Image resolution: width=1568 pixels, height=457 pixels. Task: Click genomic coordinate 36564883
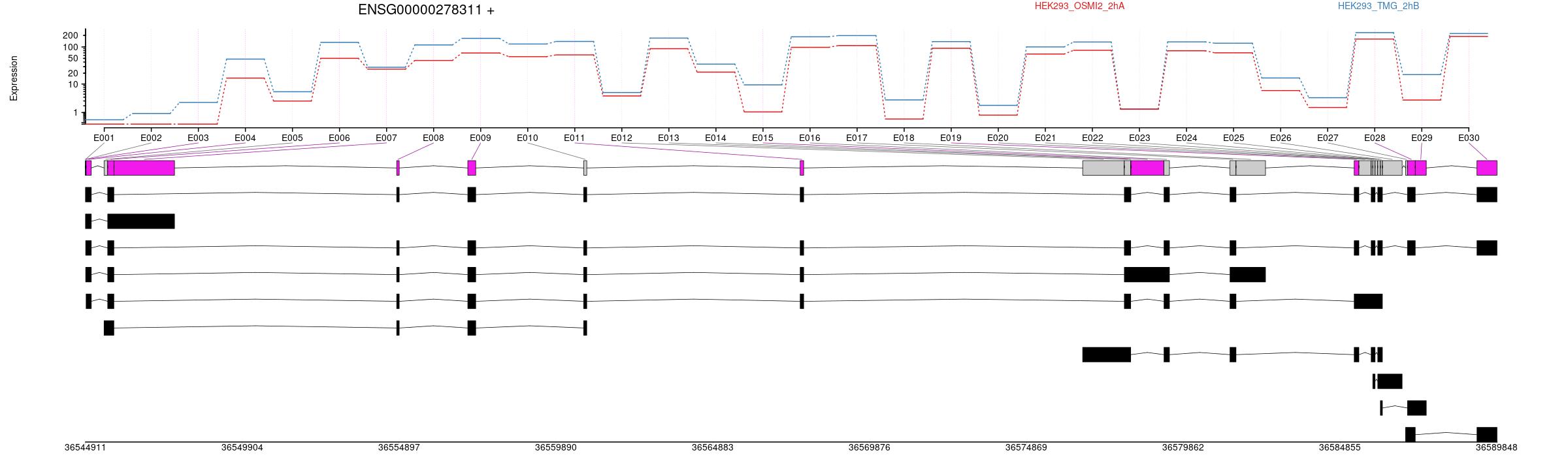[712, 448]
